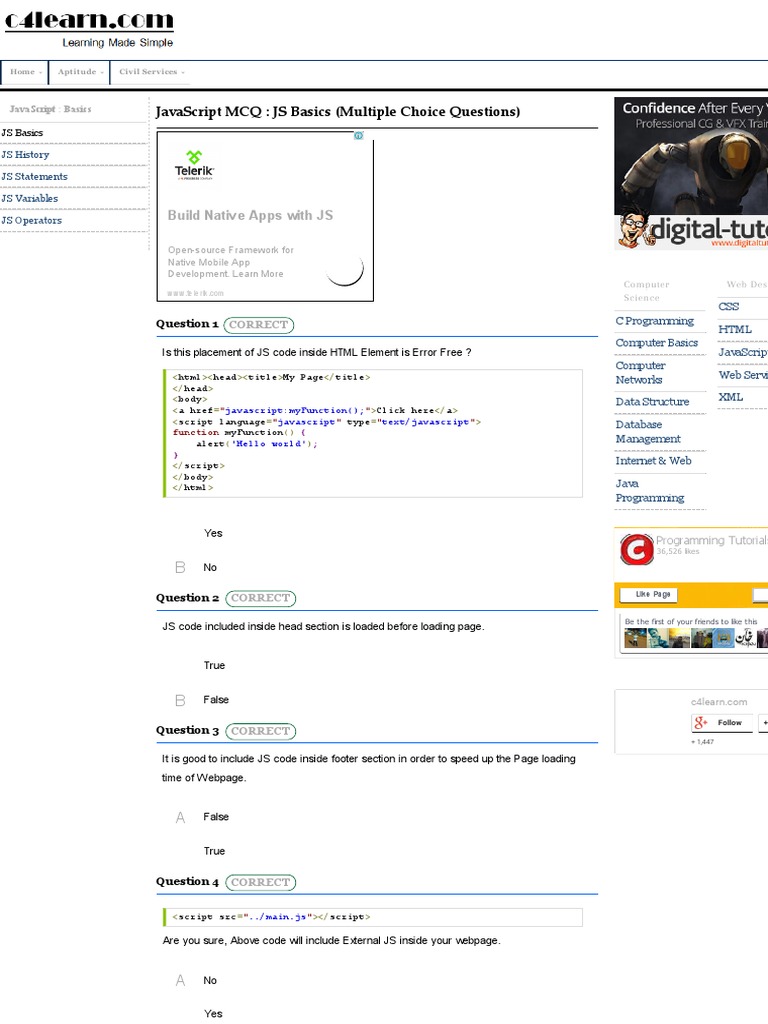Click CORRECT badge next to Question 2
Viewport: 768px width, 1024px height.
pos(261,598)
